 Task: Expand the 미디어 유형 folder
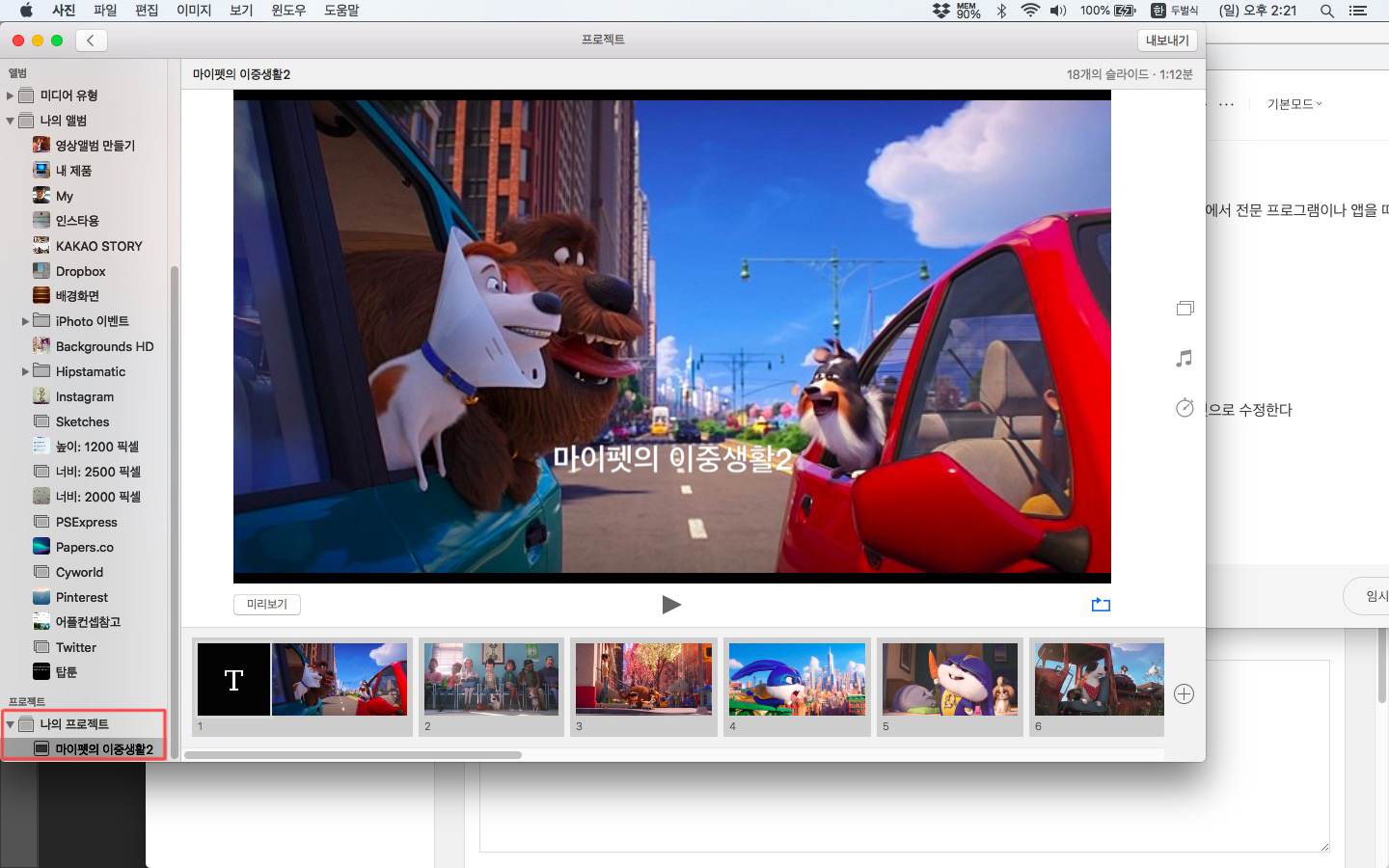(x=10, y=95)
